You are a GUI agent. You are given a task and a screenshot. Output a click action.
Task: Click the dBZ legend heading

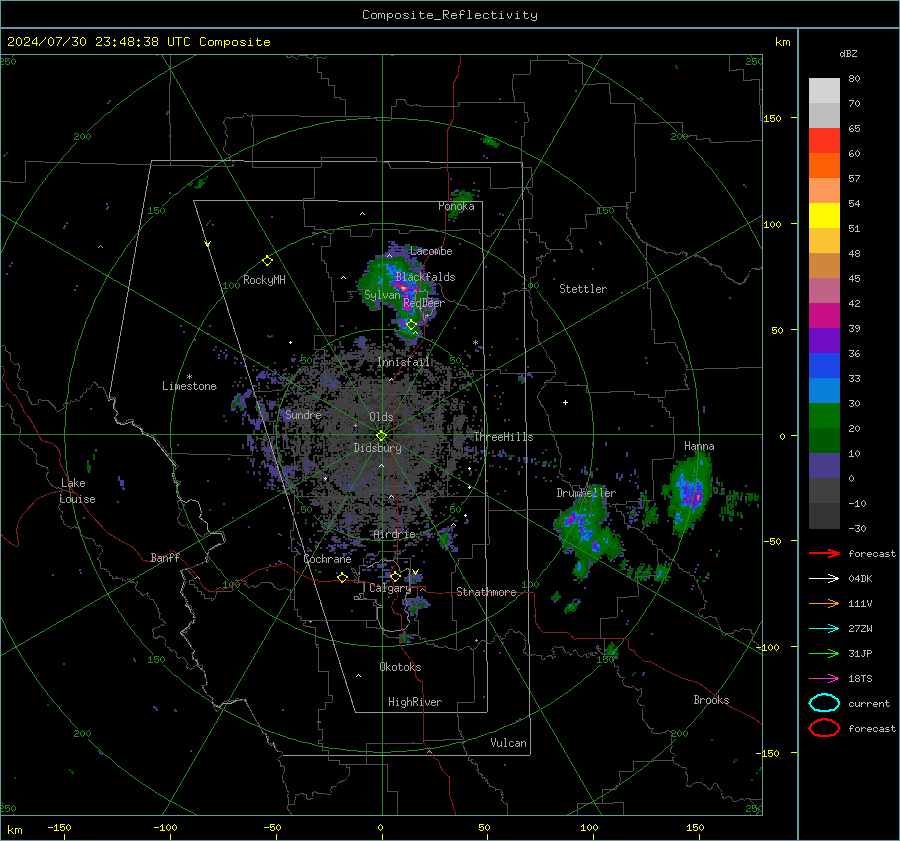(848, 53)
